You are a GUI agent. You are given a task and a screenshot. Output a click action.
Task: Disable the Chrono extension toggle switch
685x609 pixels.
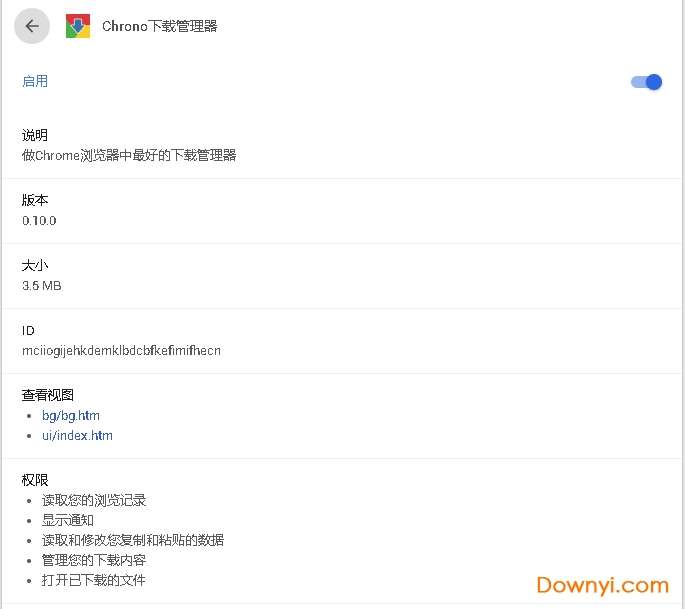pyautogui.click(x=647, y=82)
